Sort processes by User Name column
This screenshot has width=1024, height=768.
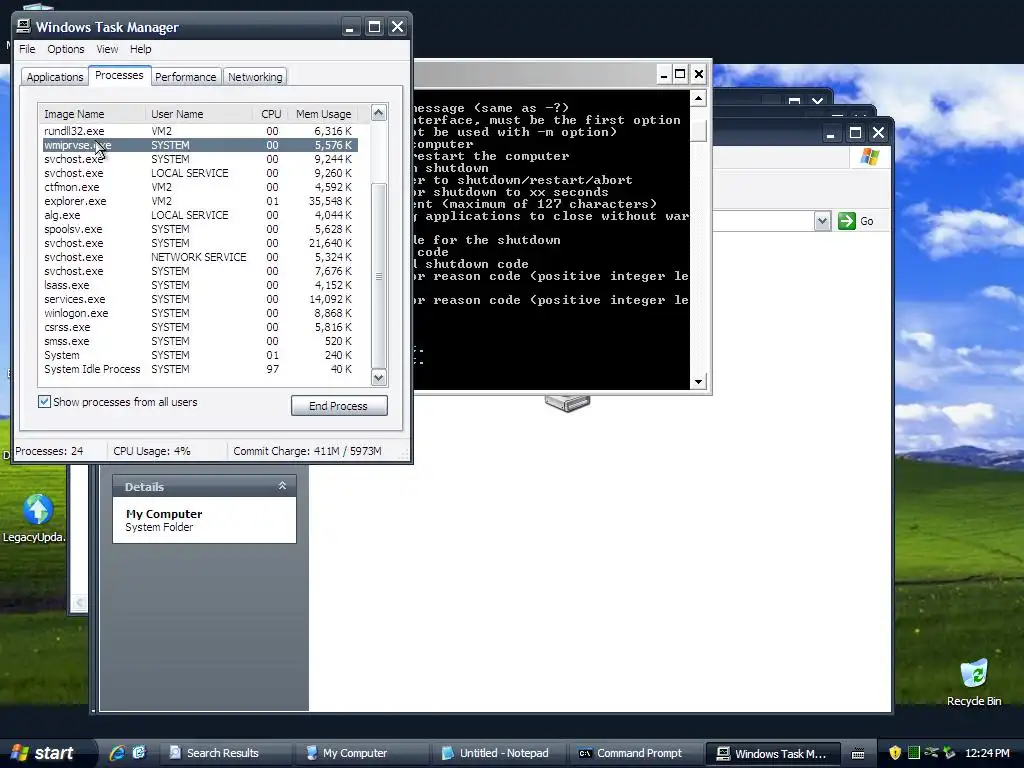tap(199, 114)
